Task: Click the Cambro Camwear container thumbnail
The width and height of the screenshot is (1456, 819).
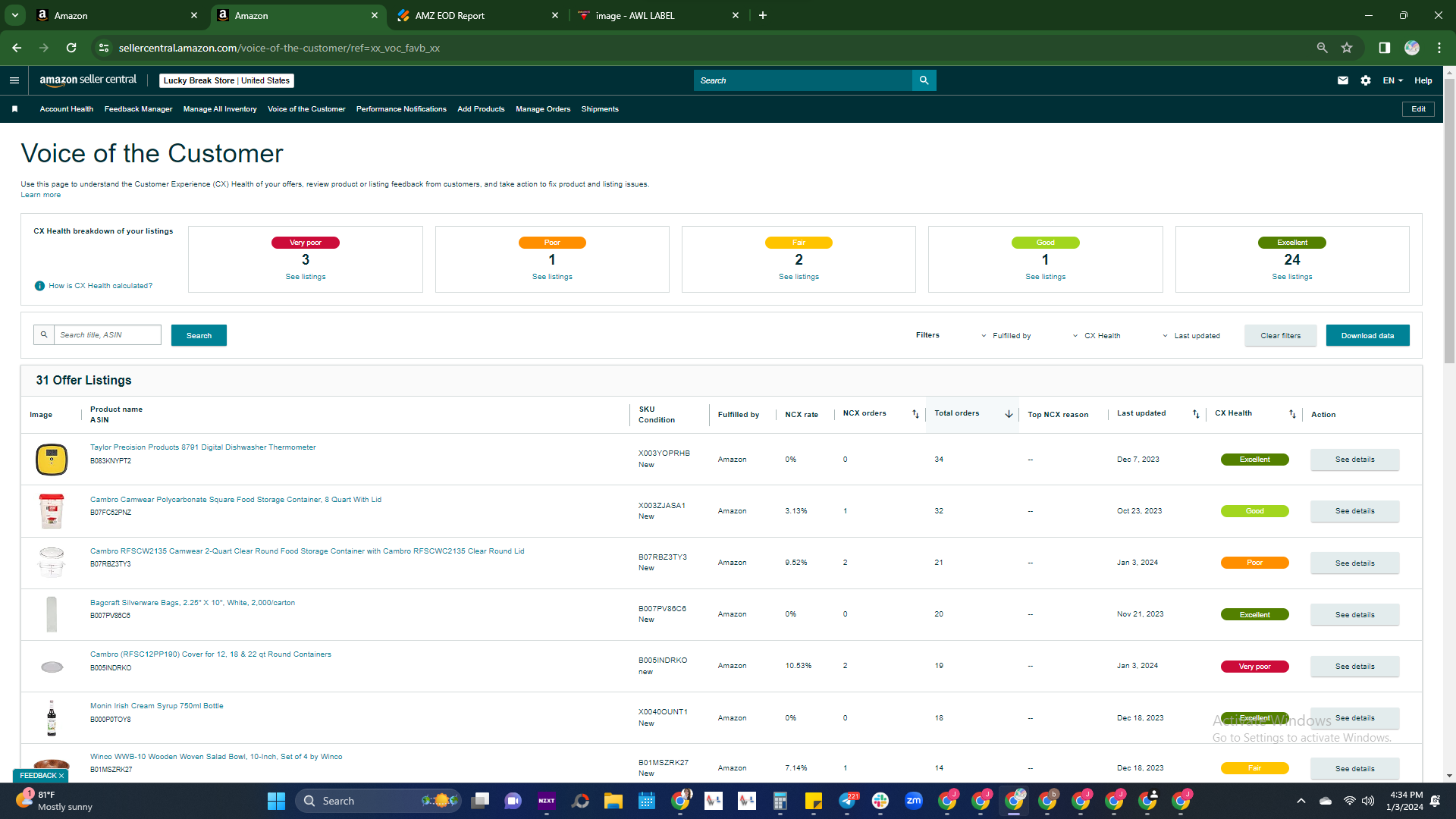Action: [52, 511]
